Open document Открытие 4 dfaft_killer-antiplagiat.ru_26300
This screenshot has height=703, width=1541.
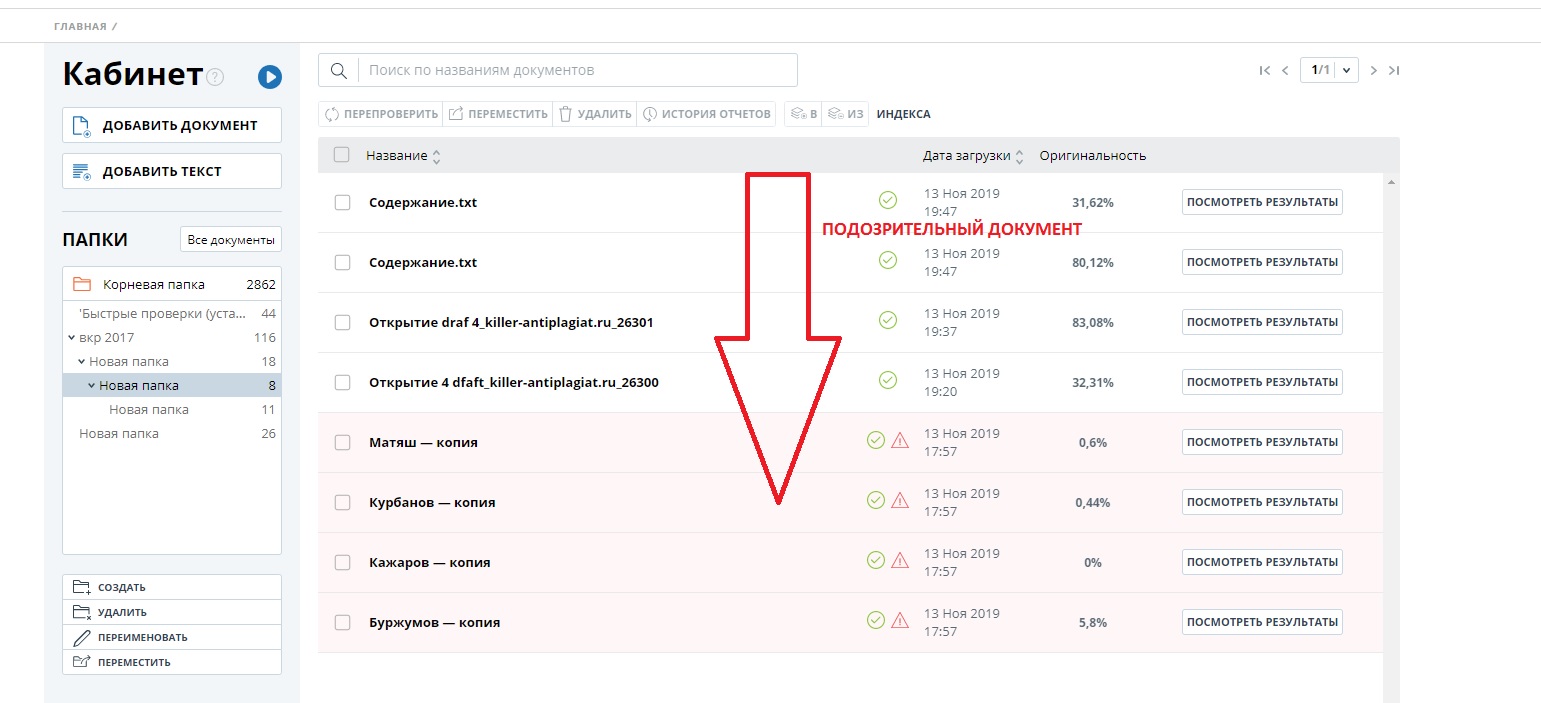click(x=514, y=382)
